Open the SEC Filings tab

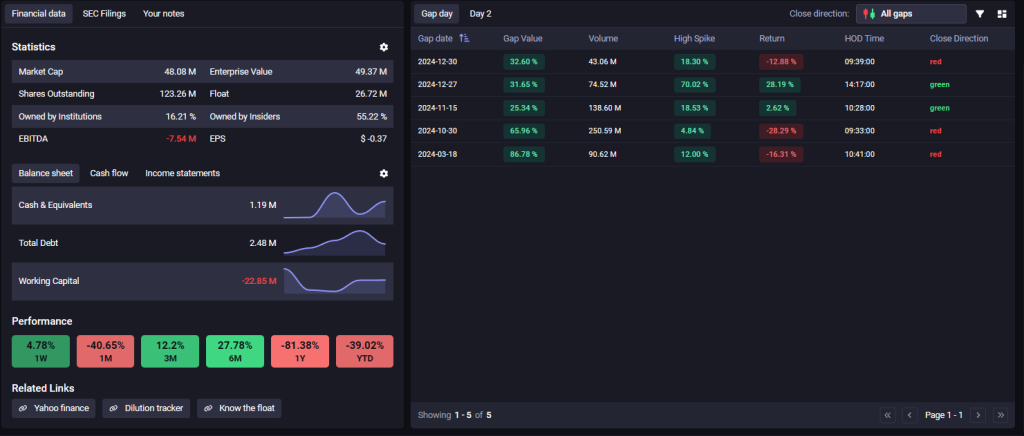104,14
